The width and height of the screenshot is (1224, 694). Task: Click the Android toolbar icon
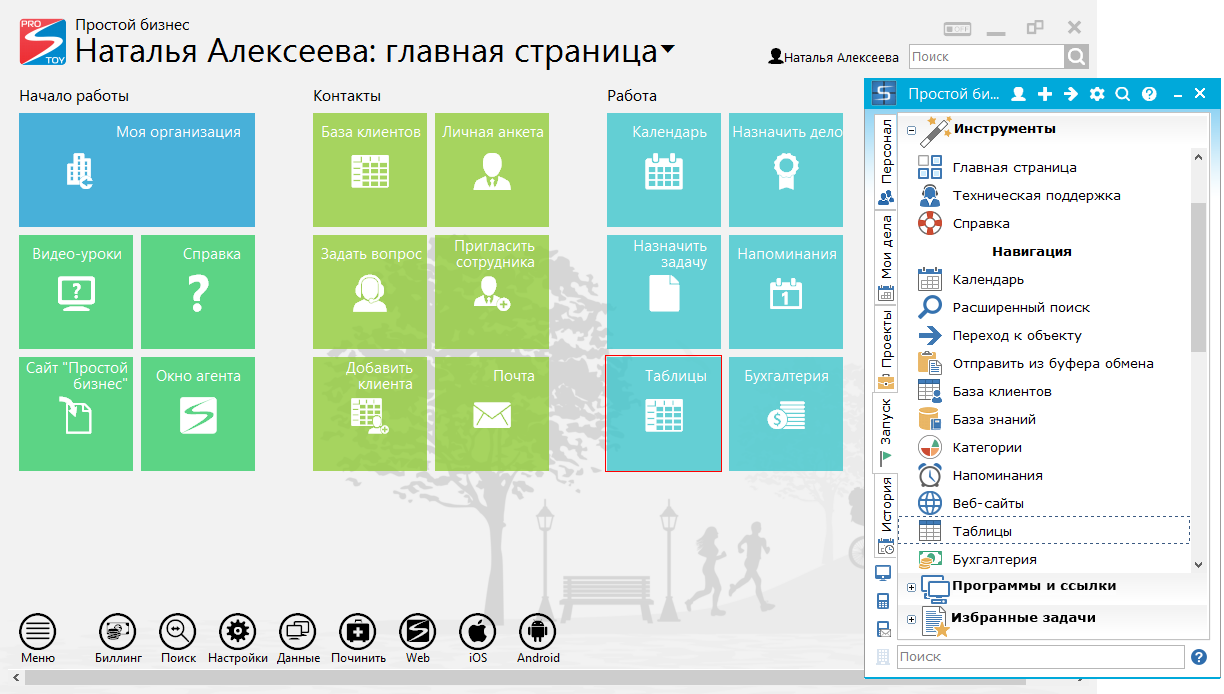[x=538, y=632]
